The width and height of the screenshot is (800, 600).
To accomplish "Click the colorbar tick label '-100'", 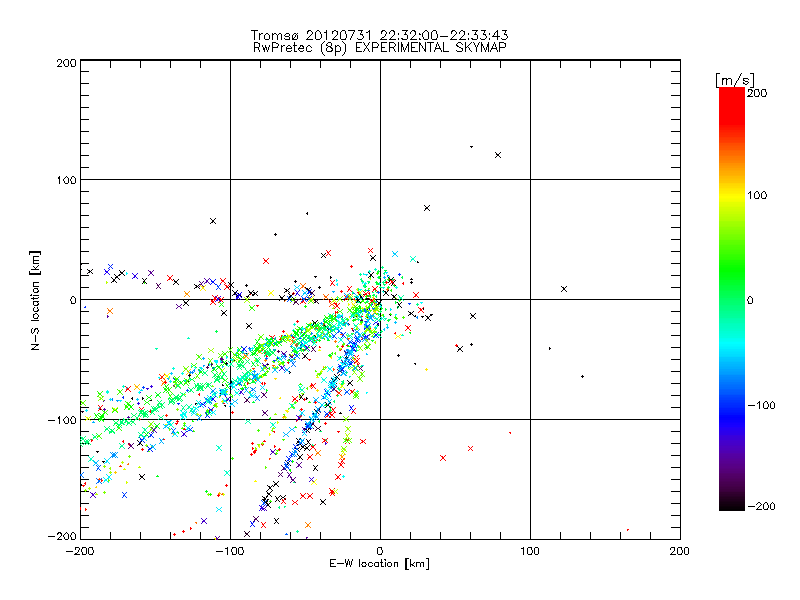I will [x=761, y=406].
